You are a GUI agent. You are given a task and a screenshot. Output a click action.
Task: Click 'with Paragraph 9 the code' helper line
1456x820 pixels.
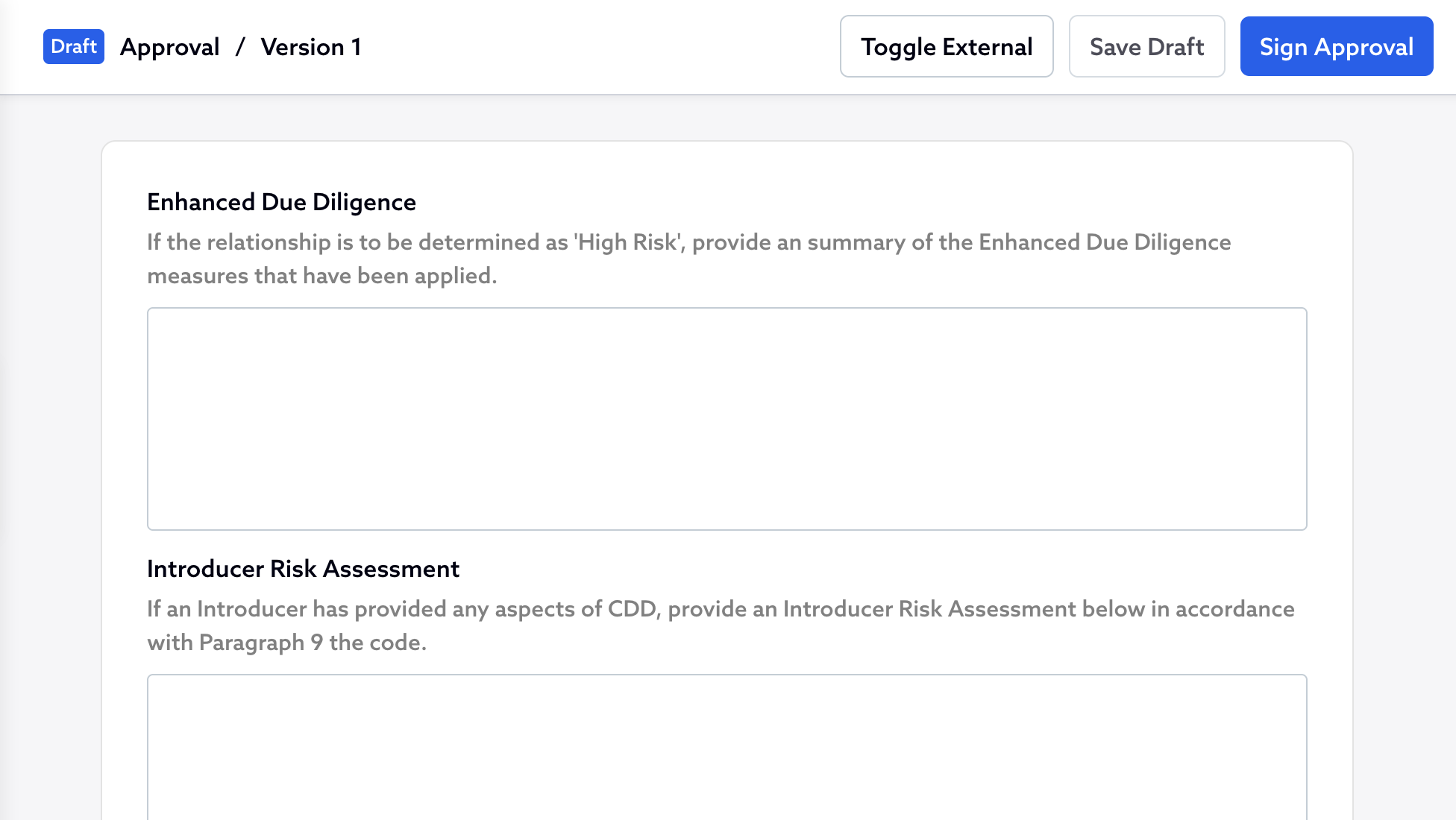coord(286,643)
